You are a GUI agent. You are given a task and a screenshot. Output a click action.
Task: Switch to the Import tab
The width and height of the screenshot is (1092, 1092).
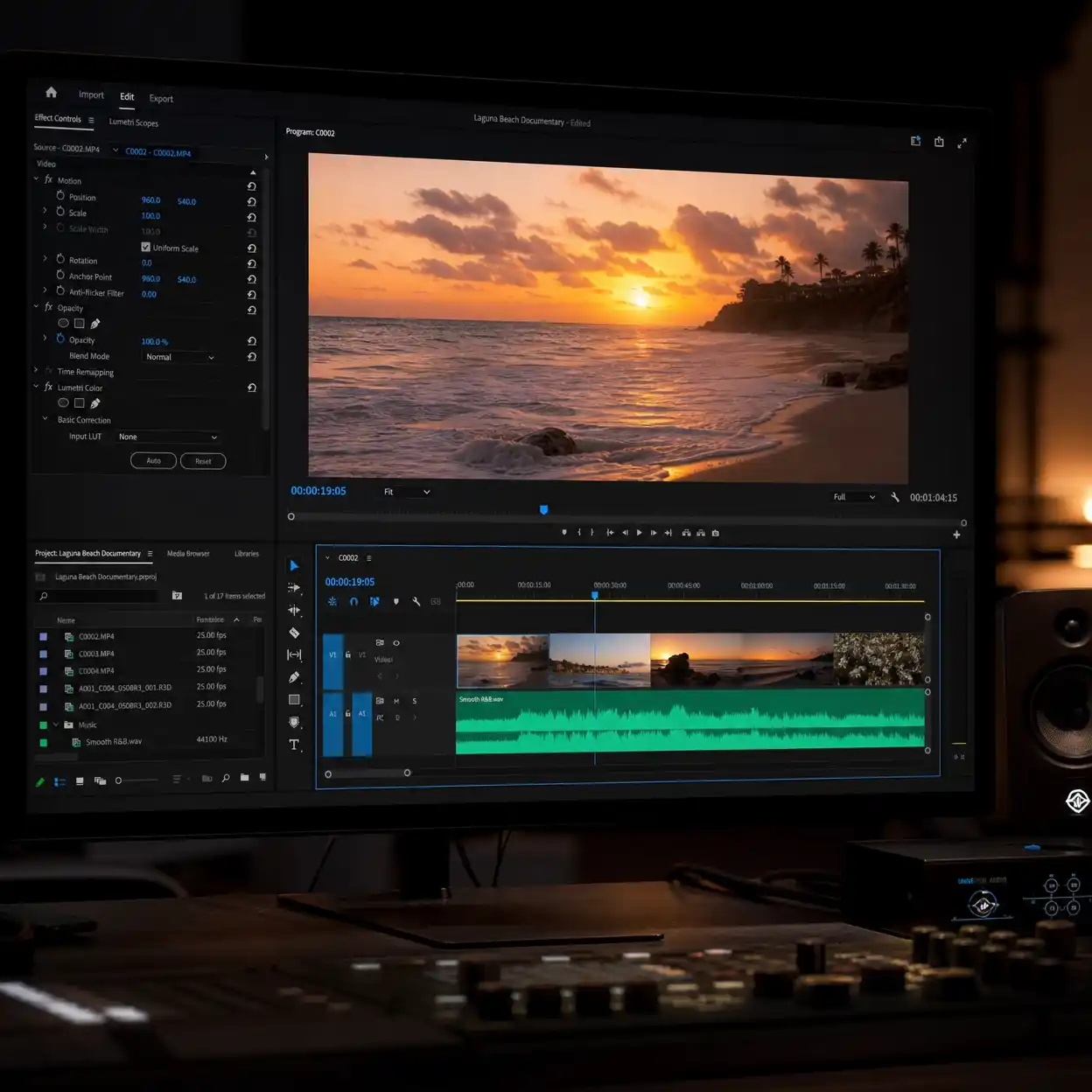(91, 94)
